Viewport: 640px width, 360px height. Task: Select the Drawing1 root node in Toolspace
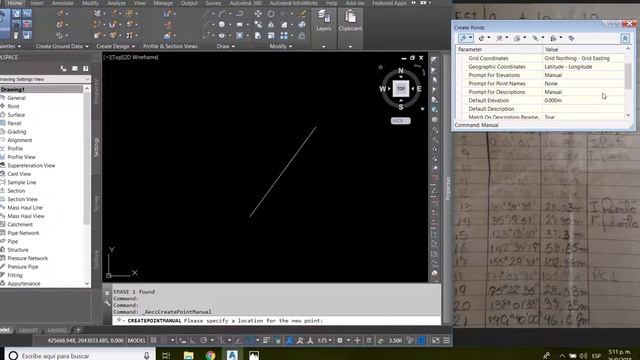[12, 89]
